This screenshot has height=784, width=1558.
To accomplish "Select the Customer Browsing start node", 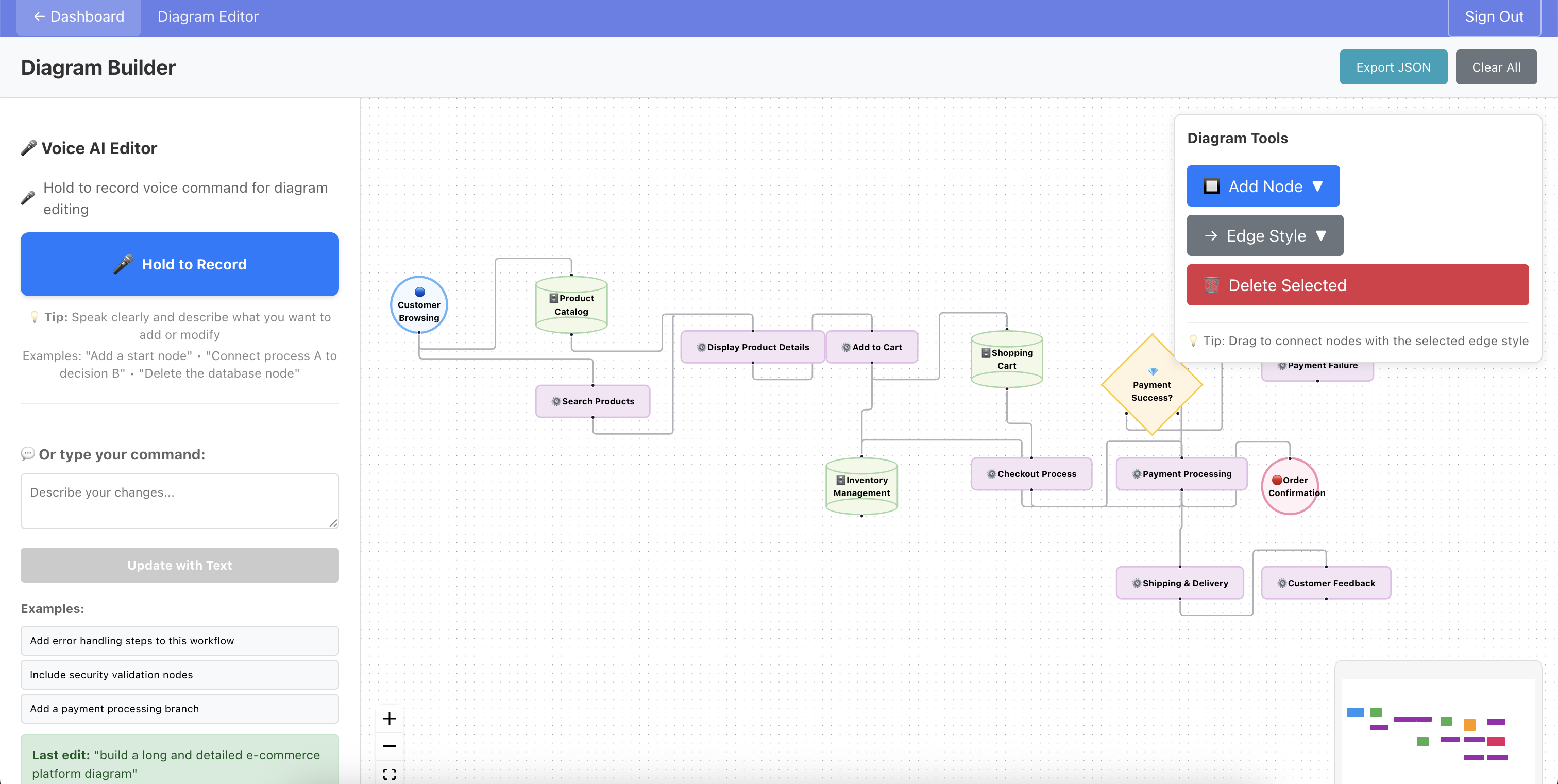I will click(x=418, y=305).
